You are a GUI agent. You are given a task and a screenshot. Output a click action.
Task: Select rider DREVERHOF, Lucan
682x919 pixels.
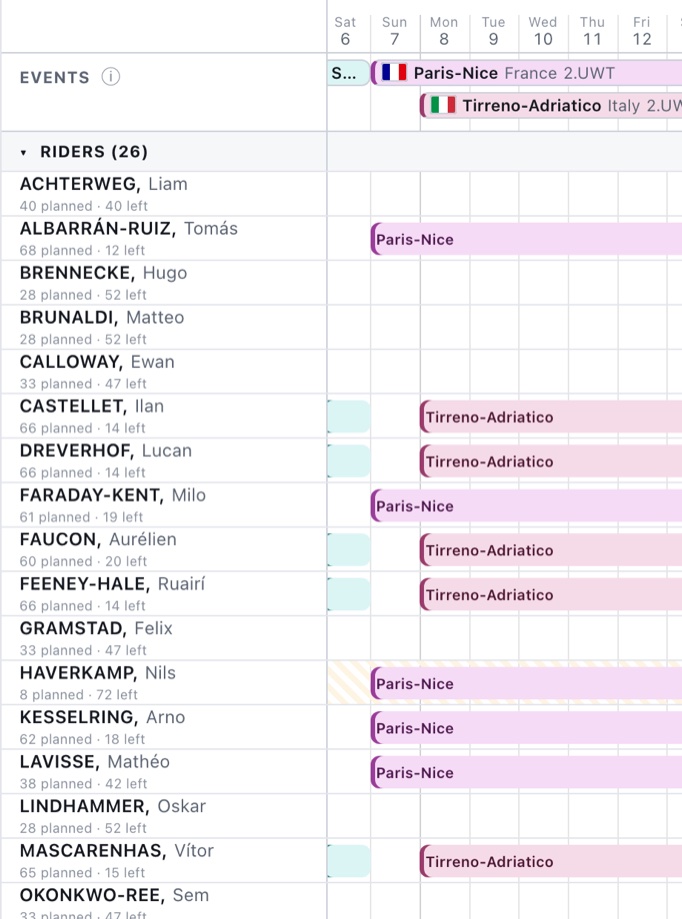click(163, 461)
